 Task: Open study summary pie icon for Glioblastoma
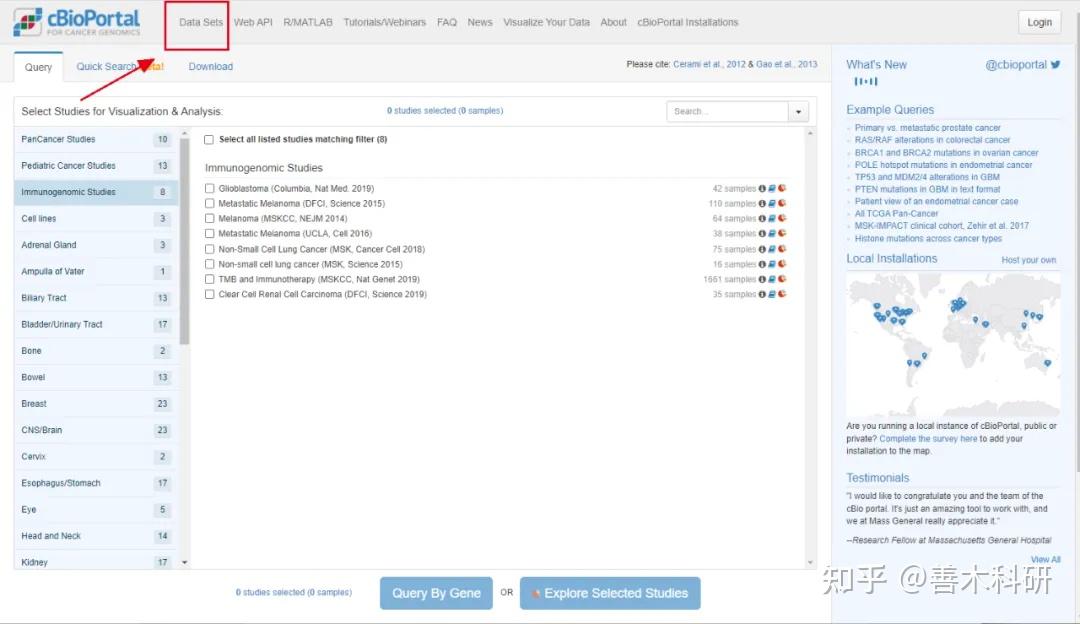click(782, 189)
